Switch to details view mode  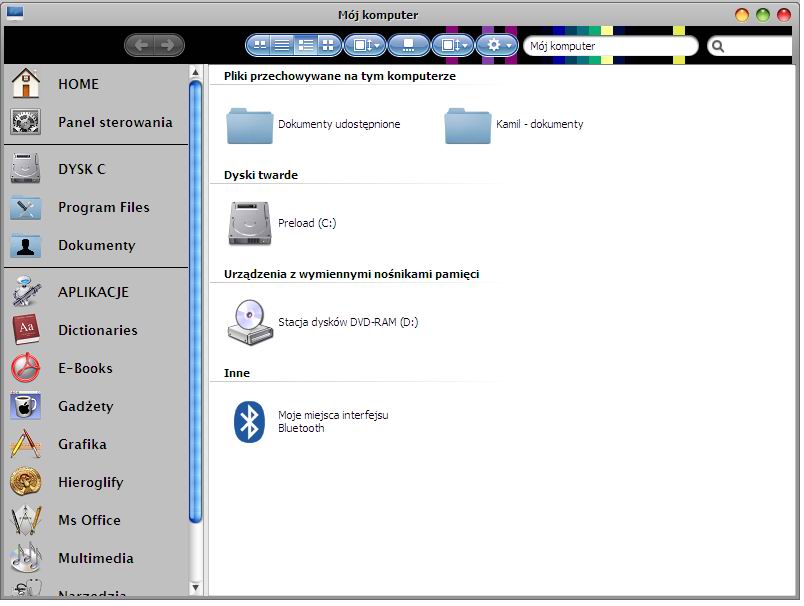tap(306, 46)
